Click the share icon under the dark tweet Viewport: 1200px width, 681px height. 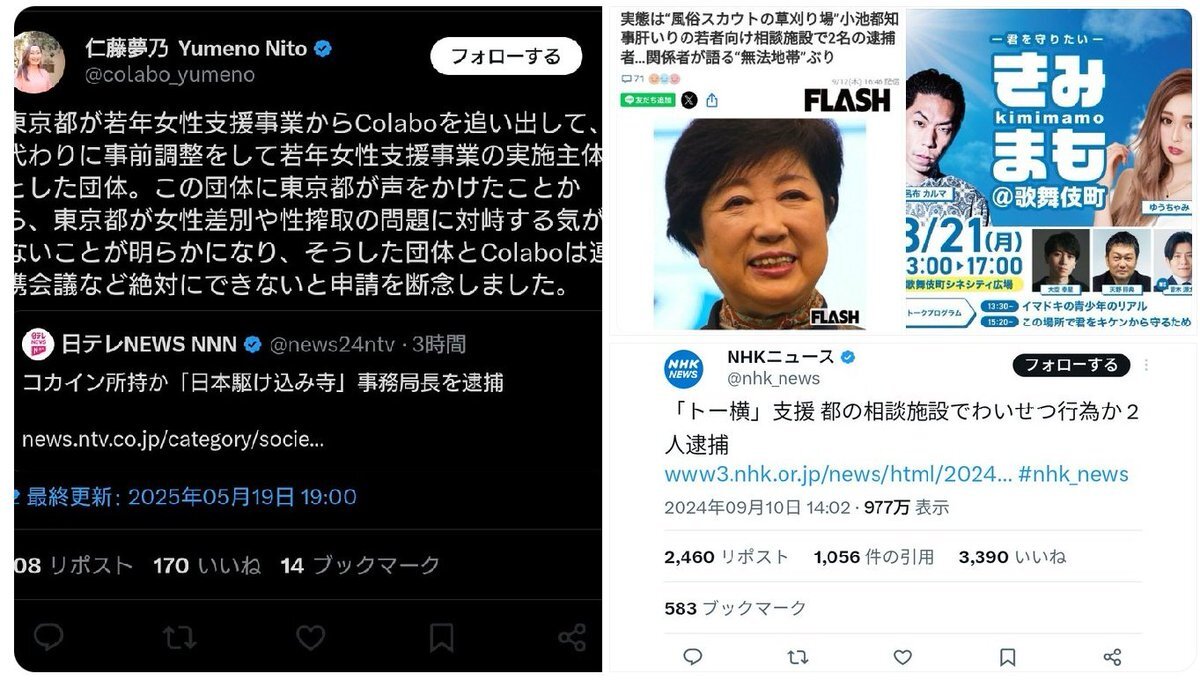tap(571, 637)
